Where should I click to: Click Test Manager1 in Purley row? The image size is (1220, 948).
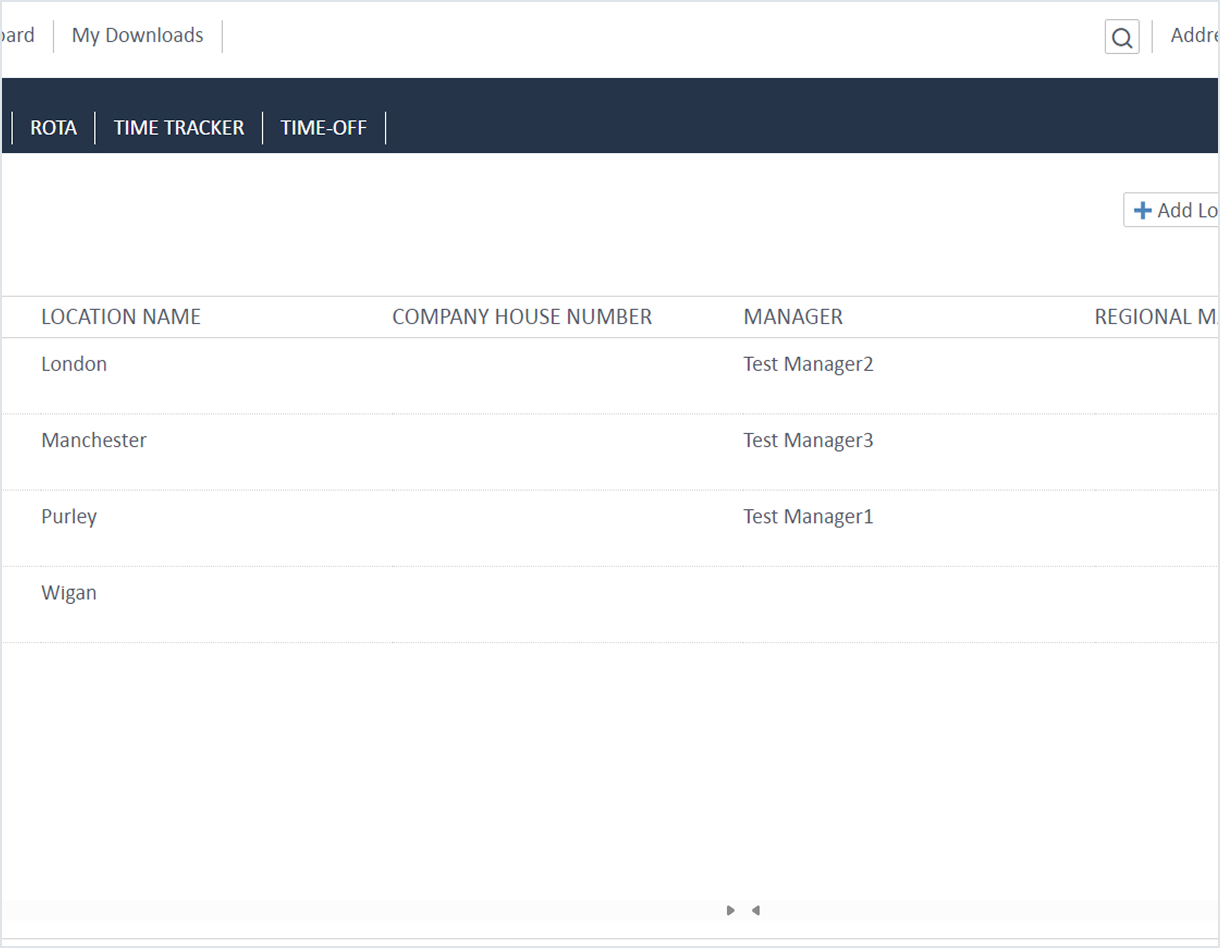(x=808, y=517)
